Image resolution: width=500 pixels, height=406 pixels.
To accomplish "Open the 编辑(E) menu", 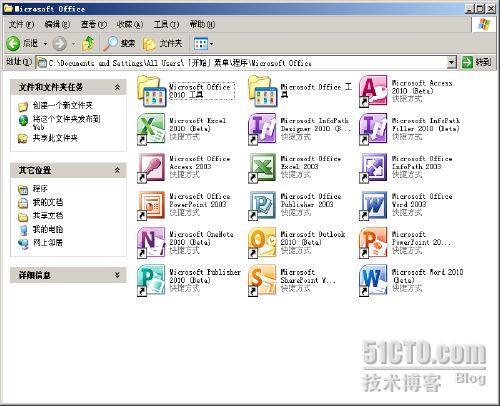I will coord(57,24).
